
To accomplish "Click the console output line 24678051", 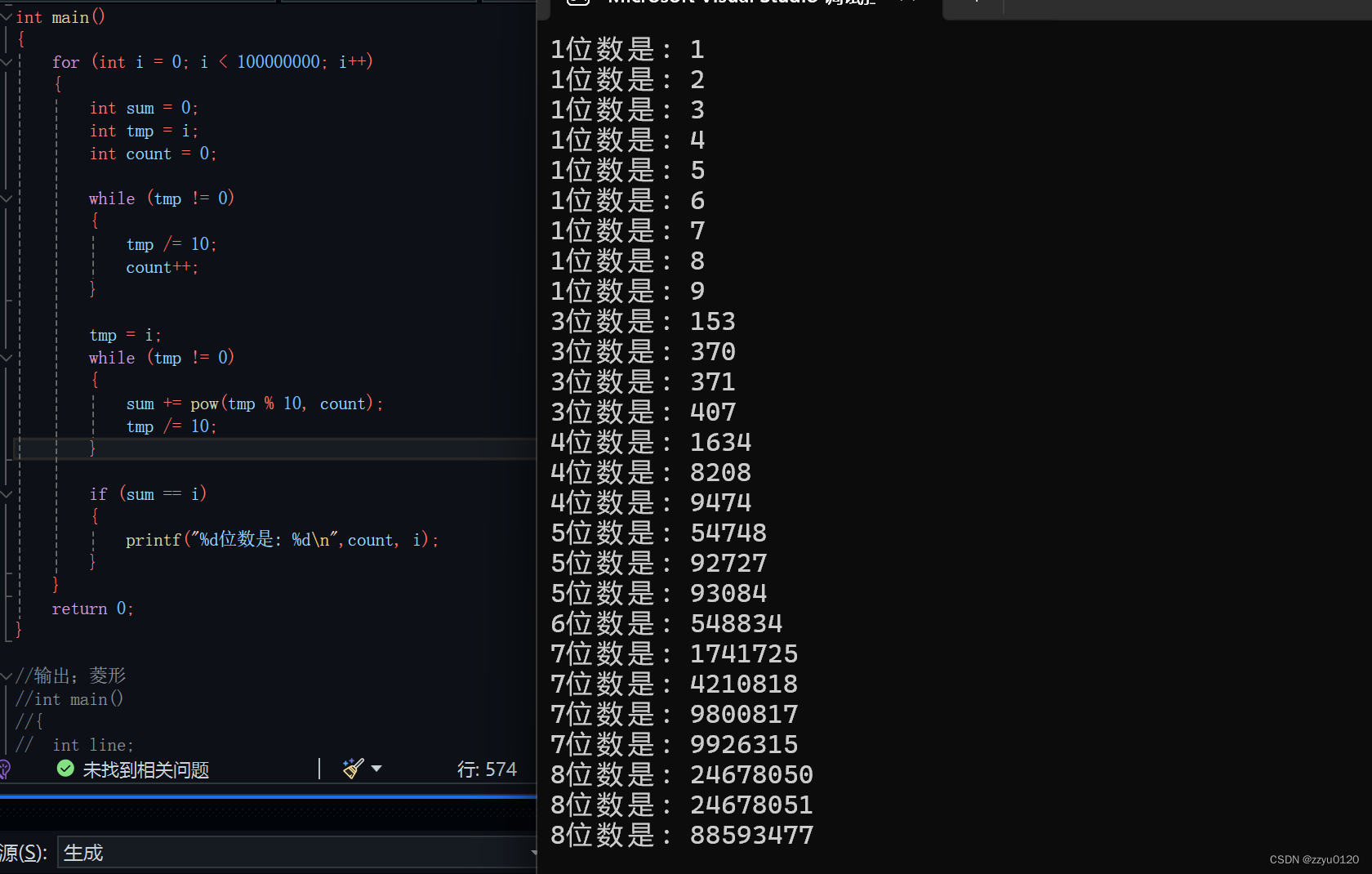I will (x=682, y=805).
